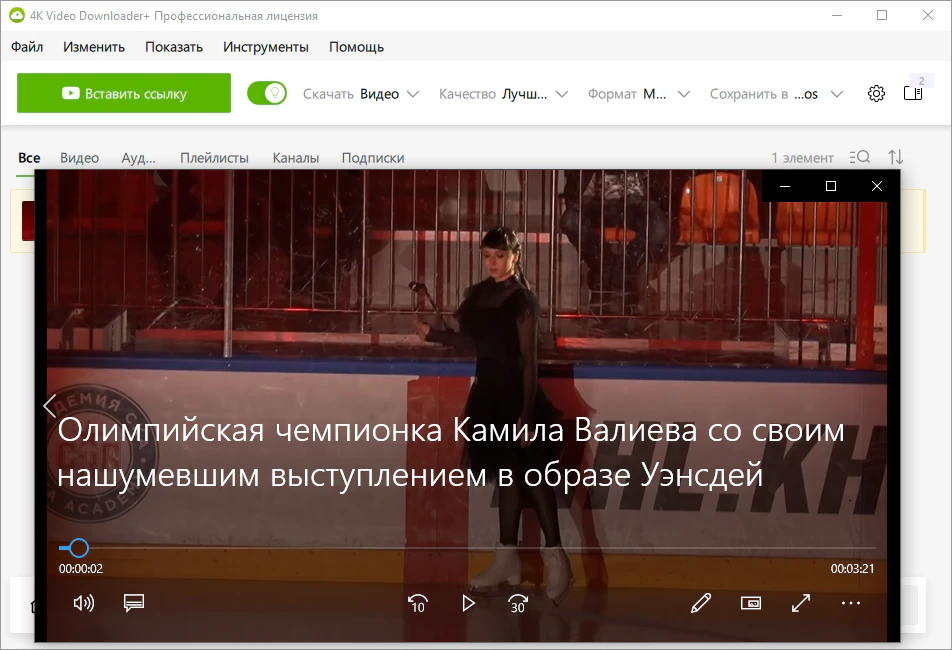The image size is (952, 650).
Task: Open the Показать menu
Action: coord(174,47)
